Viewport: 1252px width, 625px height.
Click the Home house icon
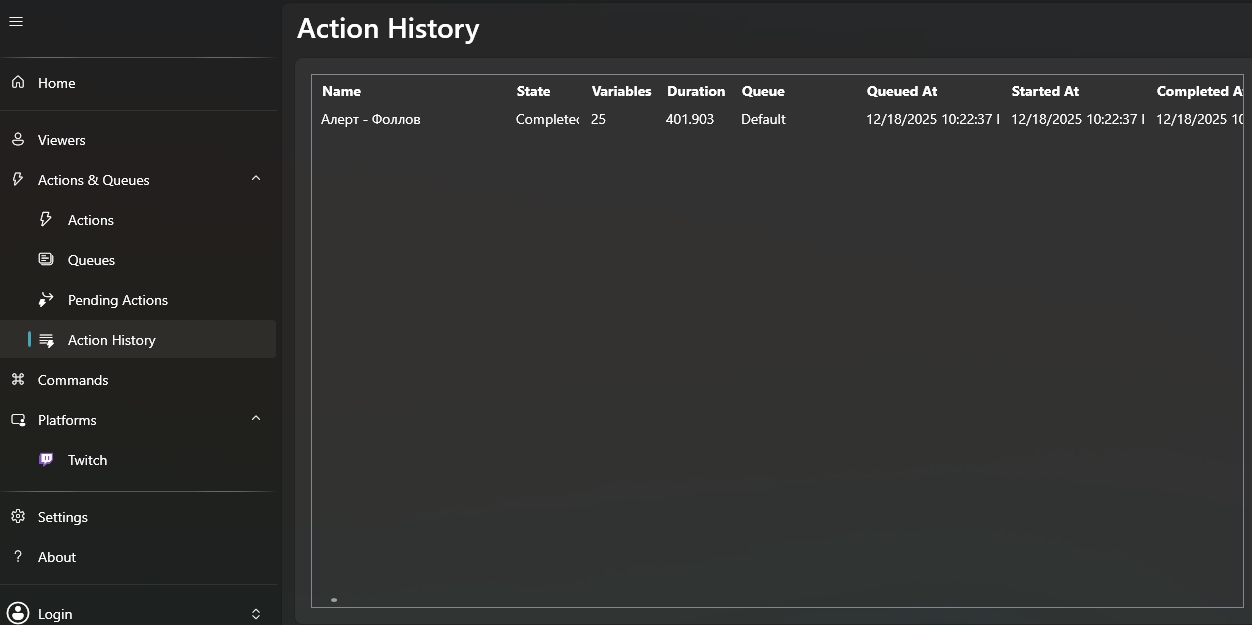coord(18,83)
